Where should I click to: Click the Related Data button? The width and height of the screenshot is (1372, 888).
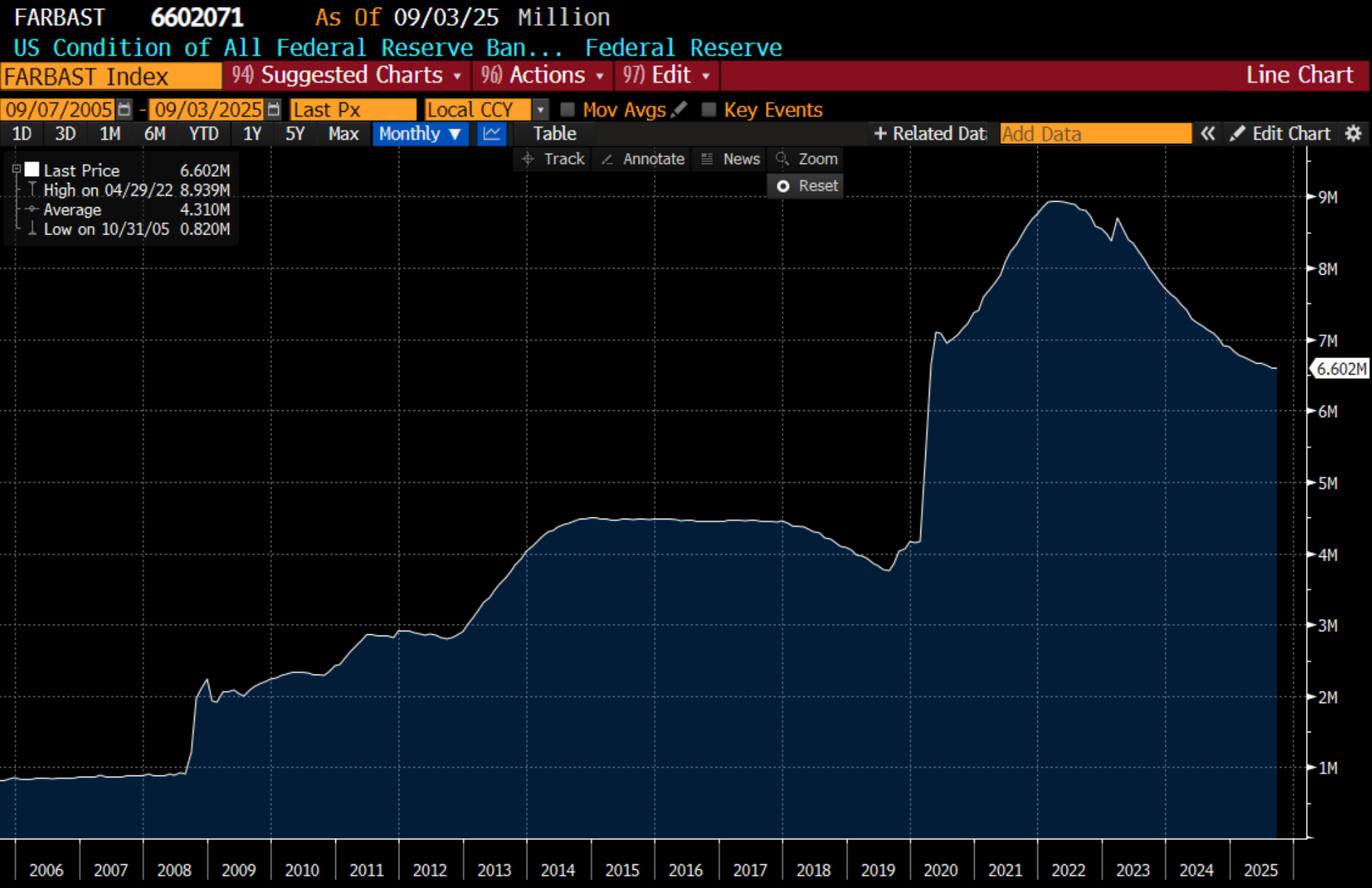tap(930, 134)
